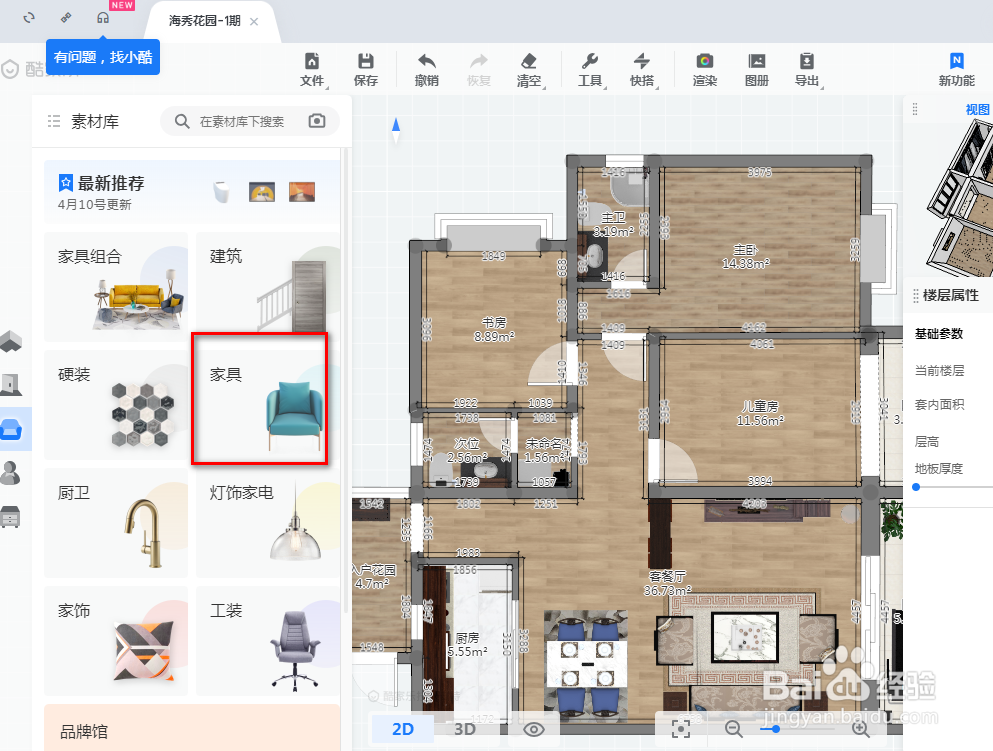
Task: Select the house-type sidebar icon
Action: 11,341
